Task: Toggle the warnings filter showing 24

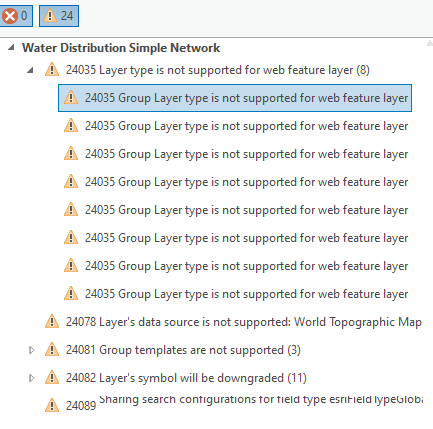Action: click(x=59, y=16)
